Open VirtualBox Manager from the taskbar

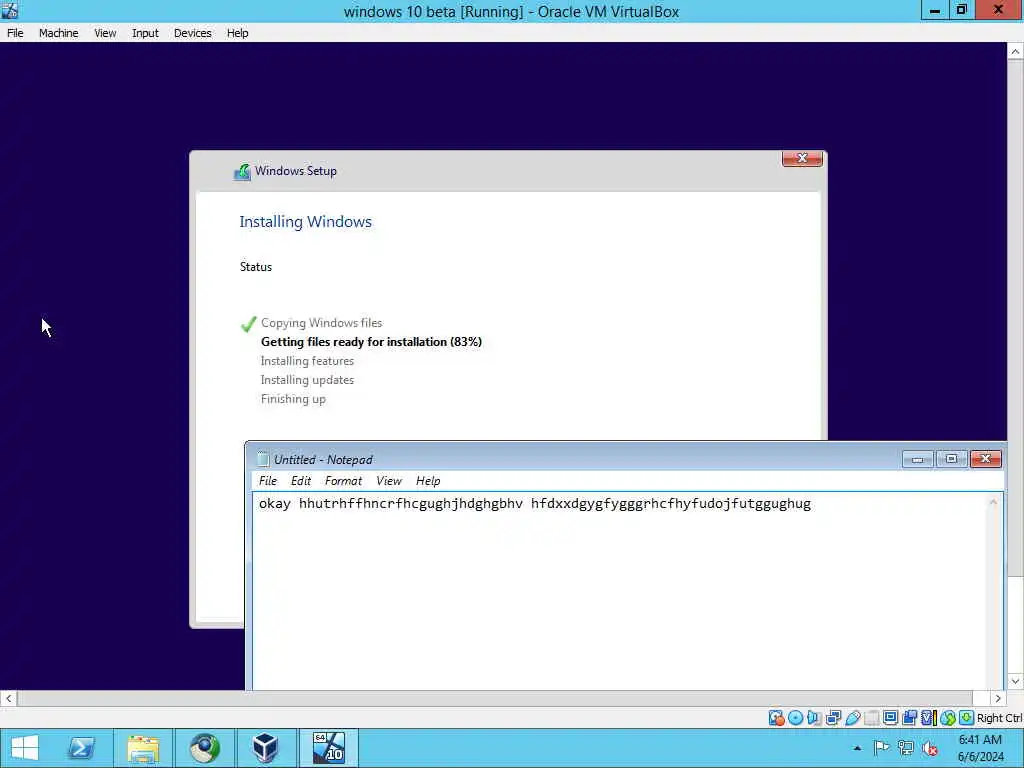(x=266, y=748)
